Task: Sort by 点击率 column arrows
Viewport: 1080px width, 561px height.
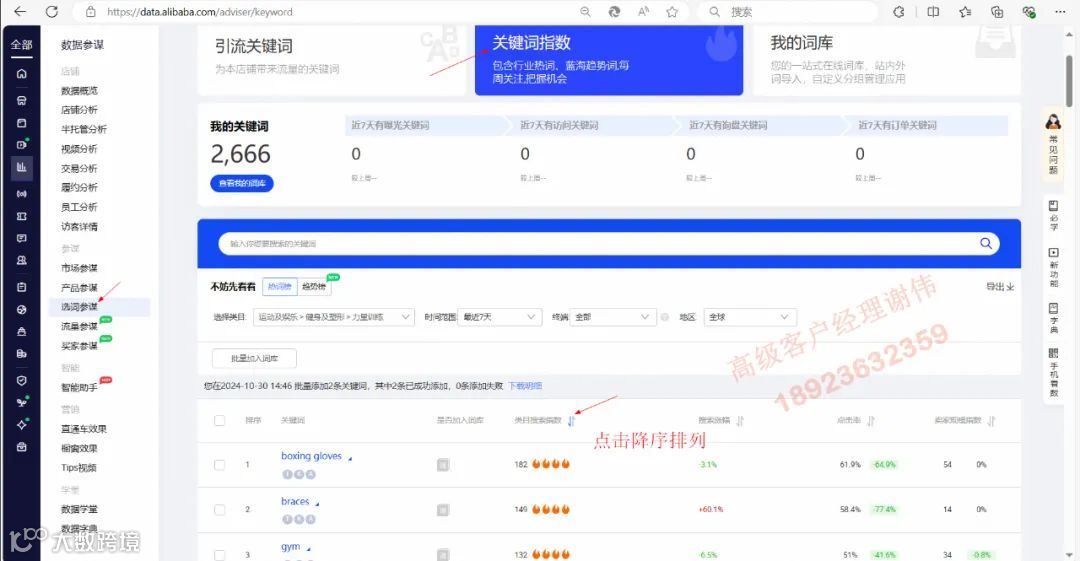Action: 871,420
